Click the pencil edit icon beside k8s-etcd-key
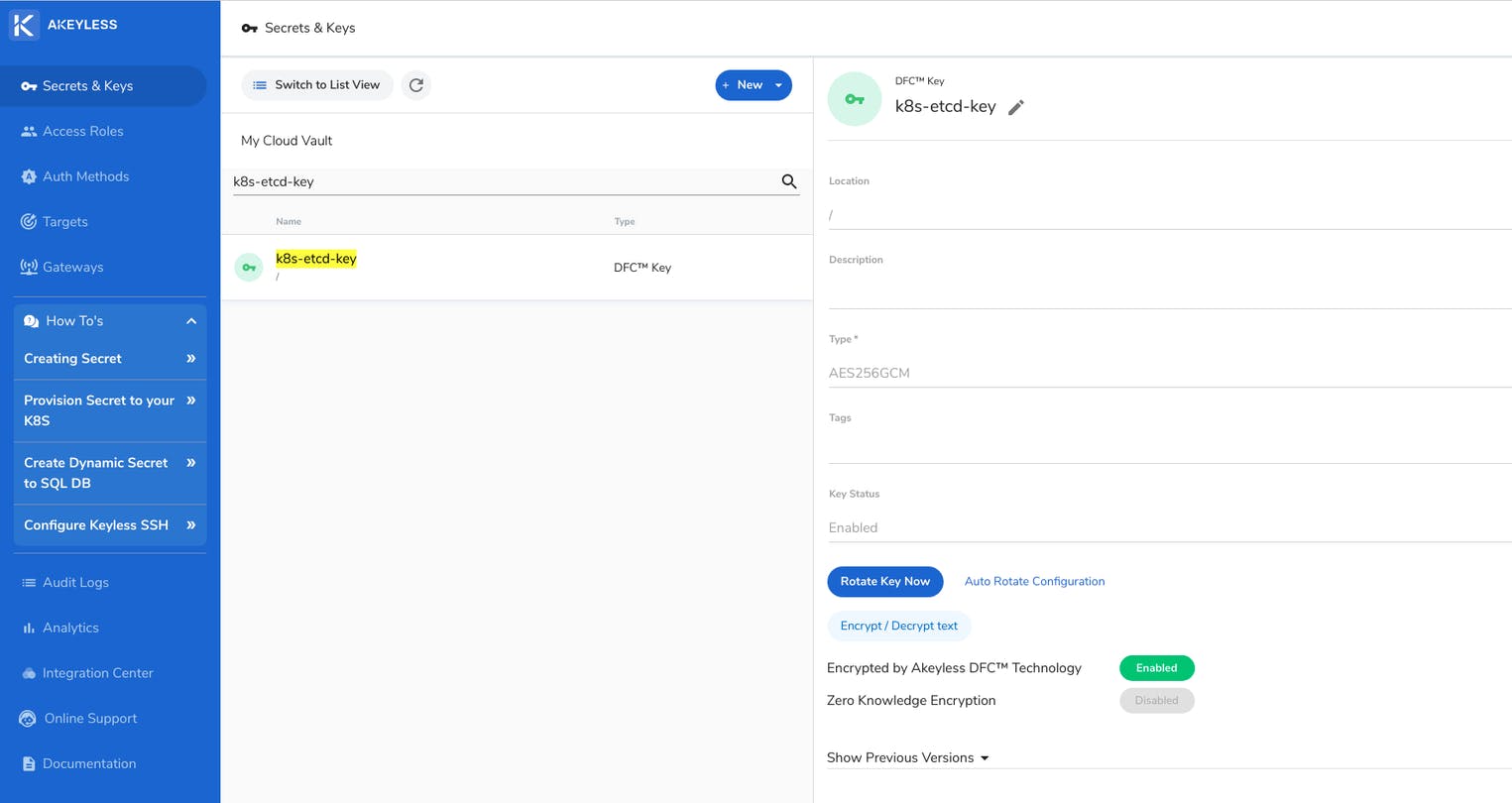 pos(1015,107)
